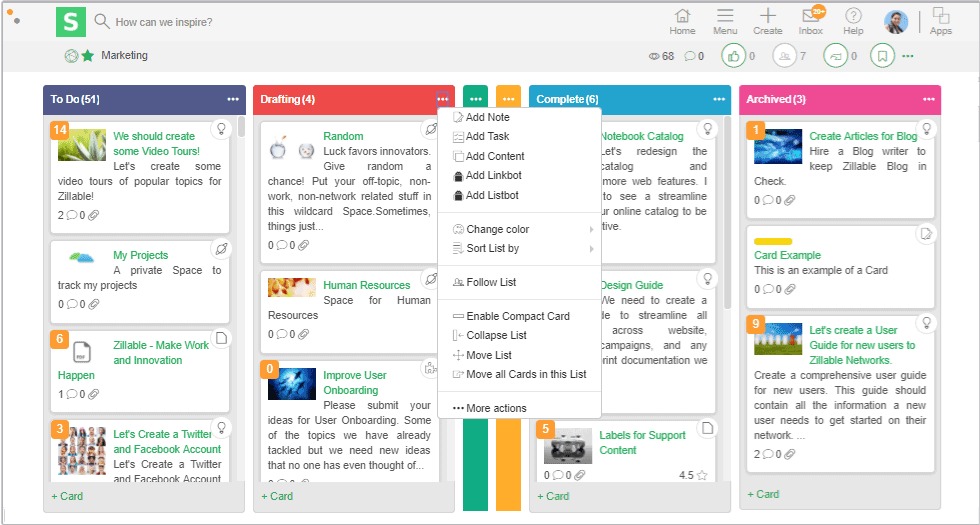Click the thumbs-up like button

(x=733, y=56)
